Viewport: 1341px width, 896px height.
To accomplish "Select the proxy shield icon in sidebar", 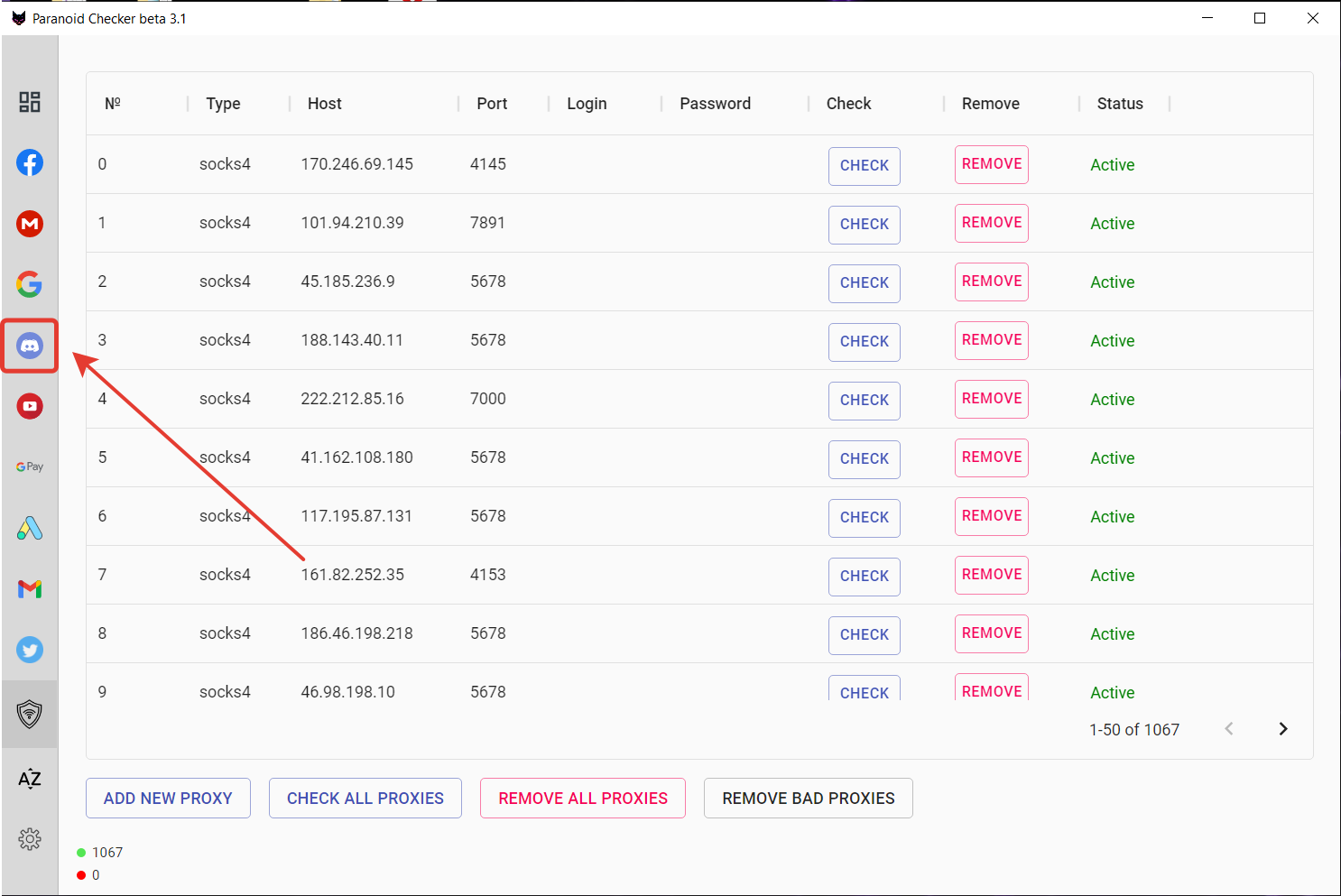I will pyautogui.click(x=30, y=714).
